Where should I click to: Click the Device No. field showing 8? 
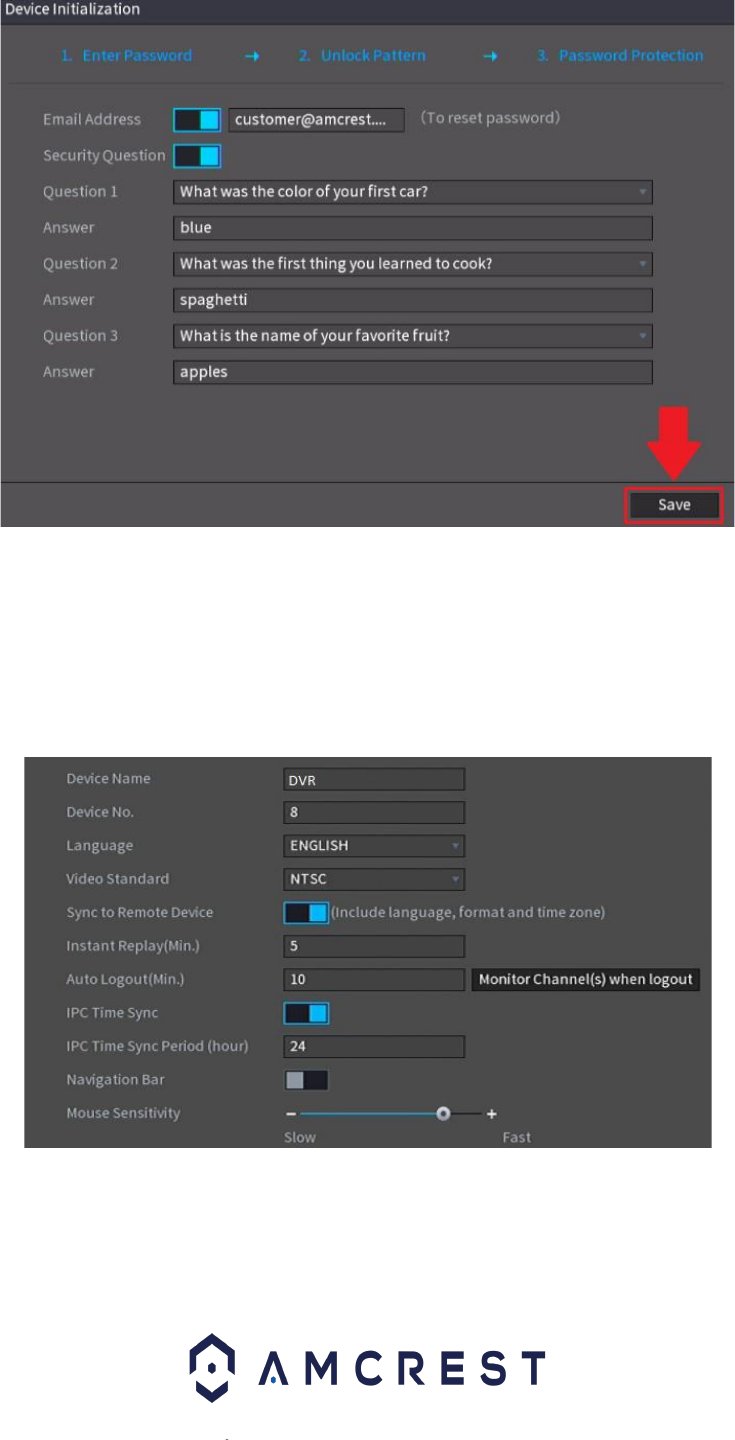pos(374,813)
